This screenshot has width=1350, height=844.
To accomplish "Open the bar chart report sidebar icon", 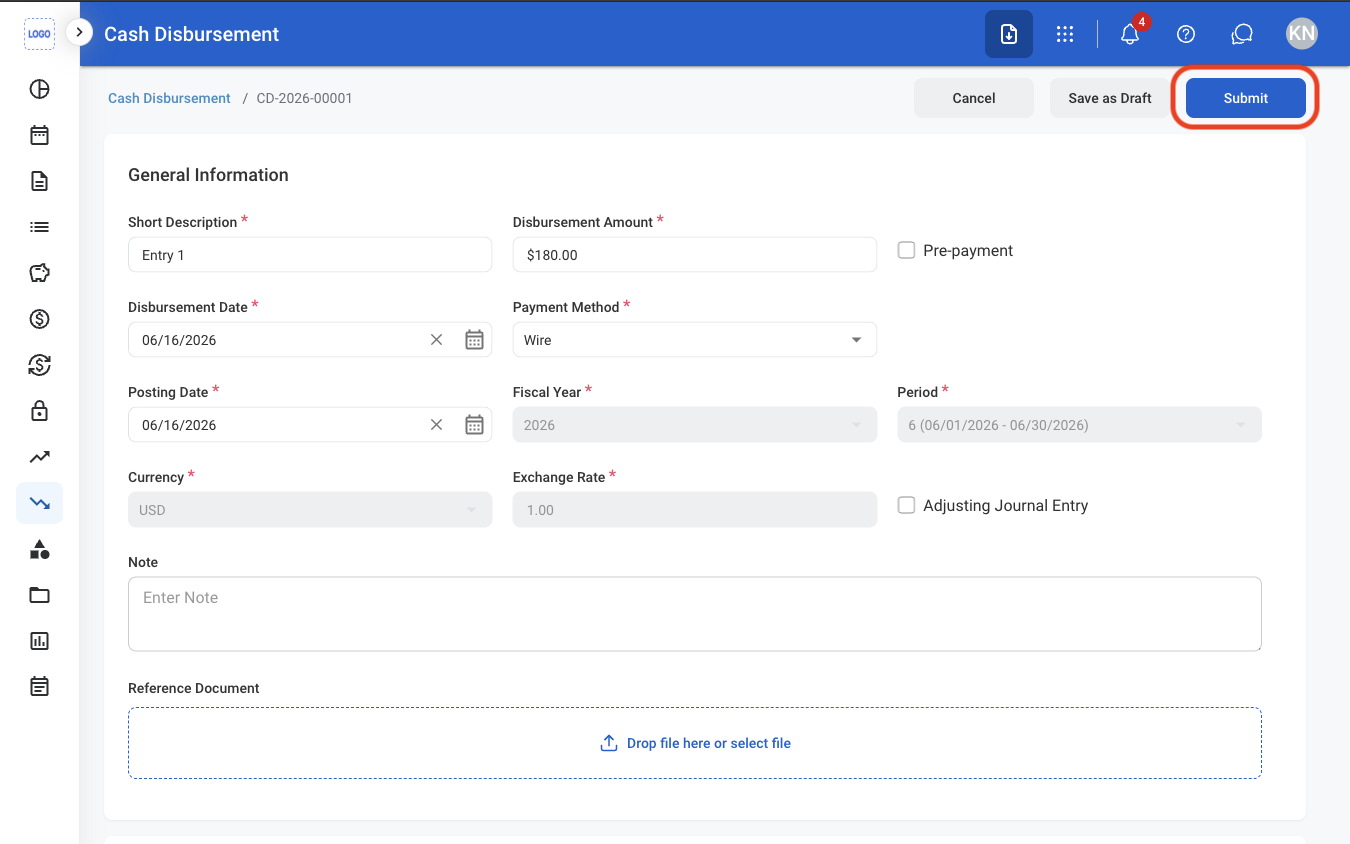I will (39, 641).
